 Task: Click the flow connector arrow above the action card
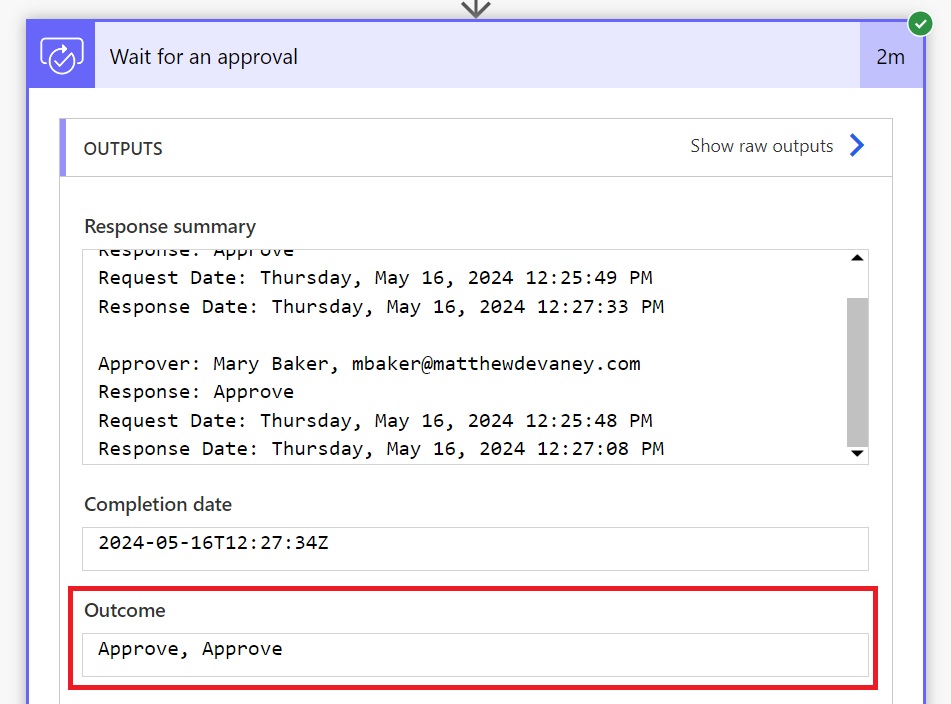(475, 8)
